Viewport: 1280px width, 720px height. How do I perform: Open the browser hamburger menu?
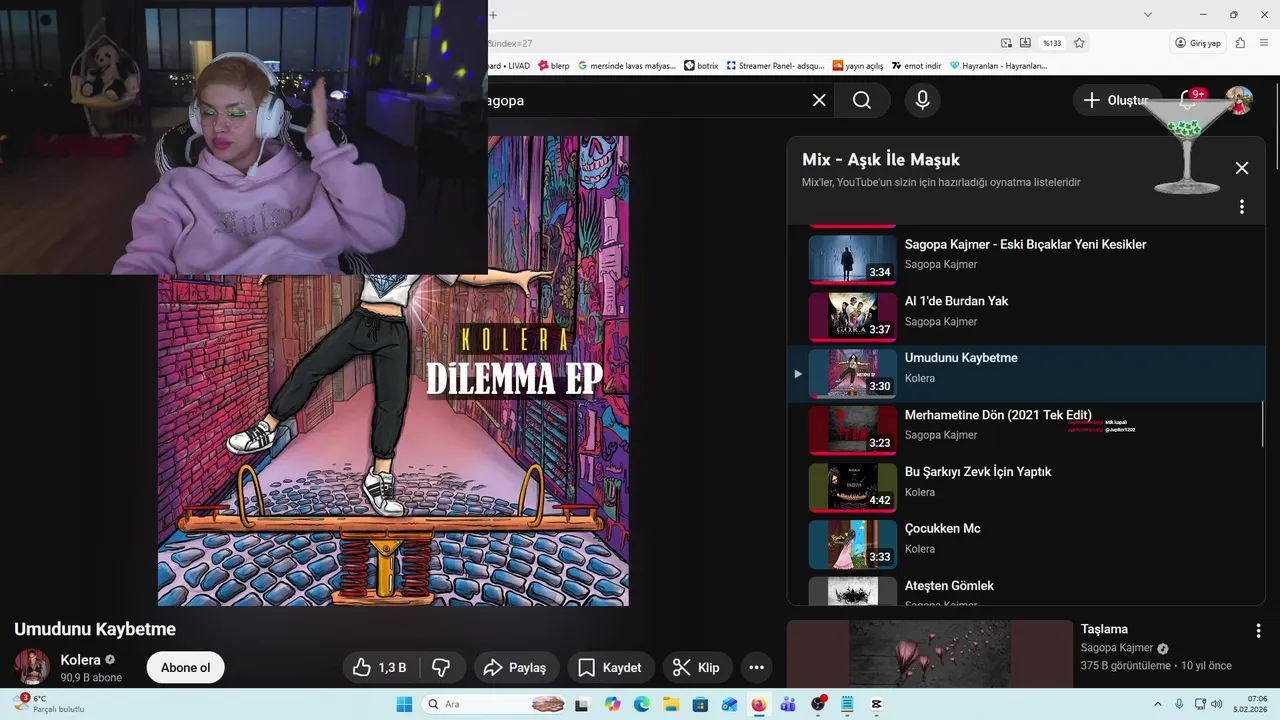pyautogui.click(x=1265, y=43)
